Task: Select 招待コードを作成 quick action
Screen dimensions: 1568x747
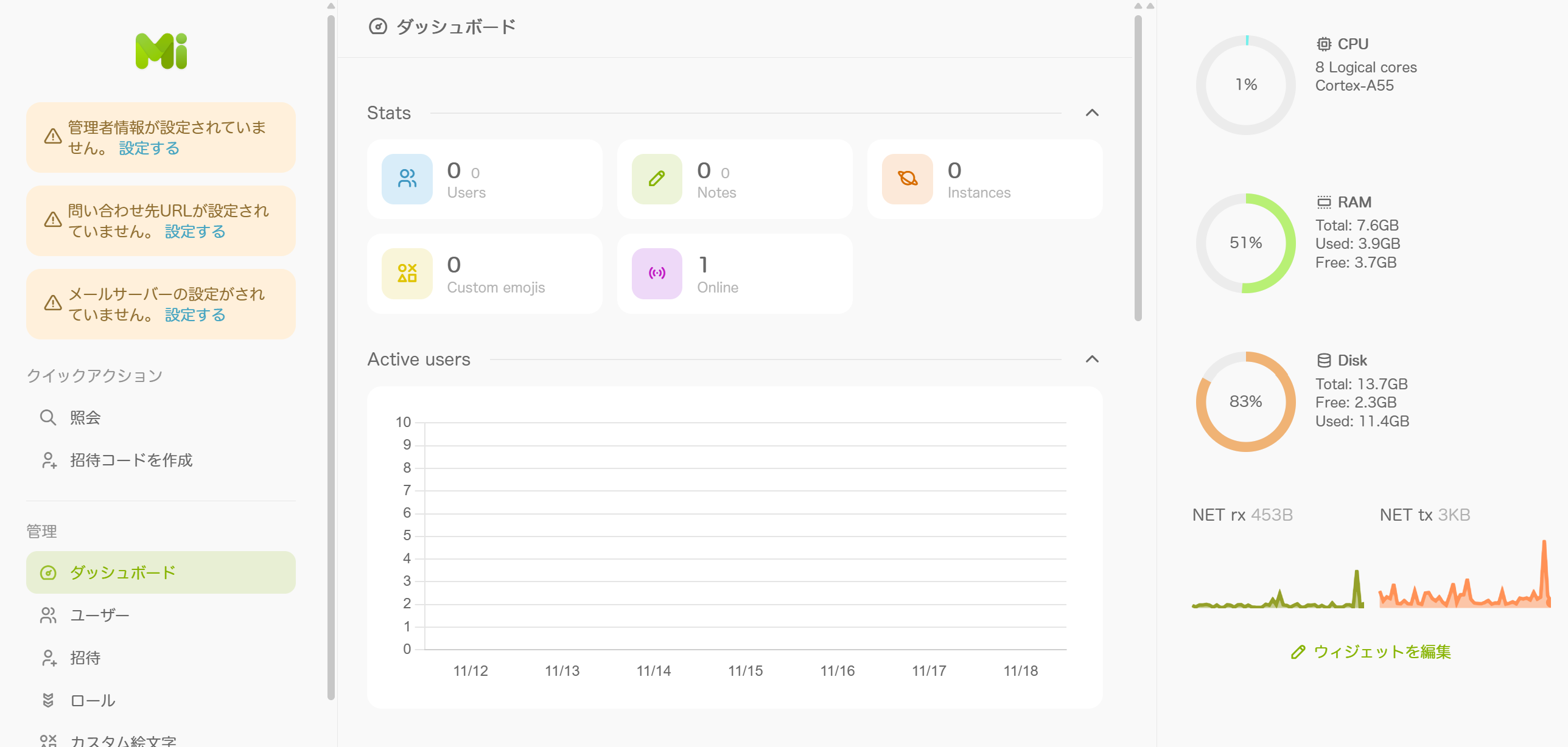Action: [x=161, y=460]
